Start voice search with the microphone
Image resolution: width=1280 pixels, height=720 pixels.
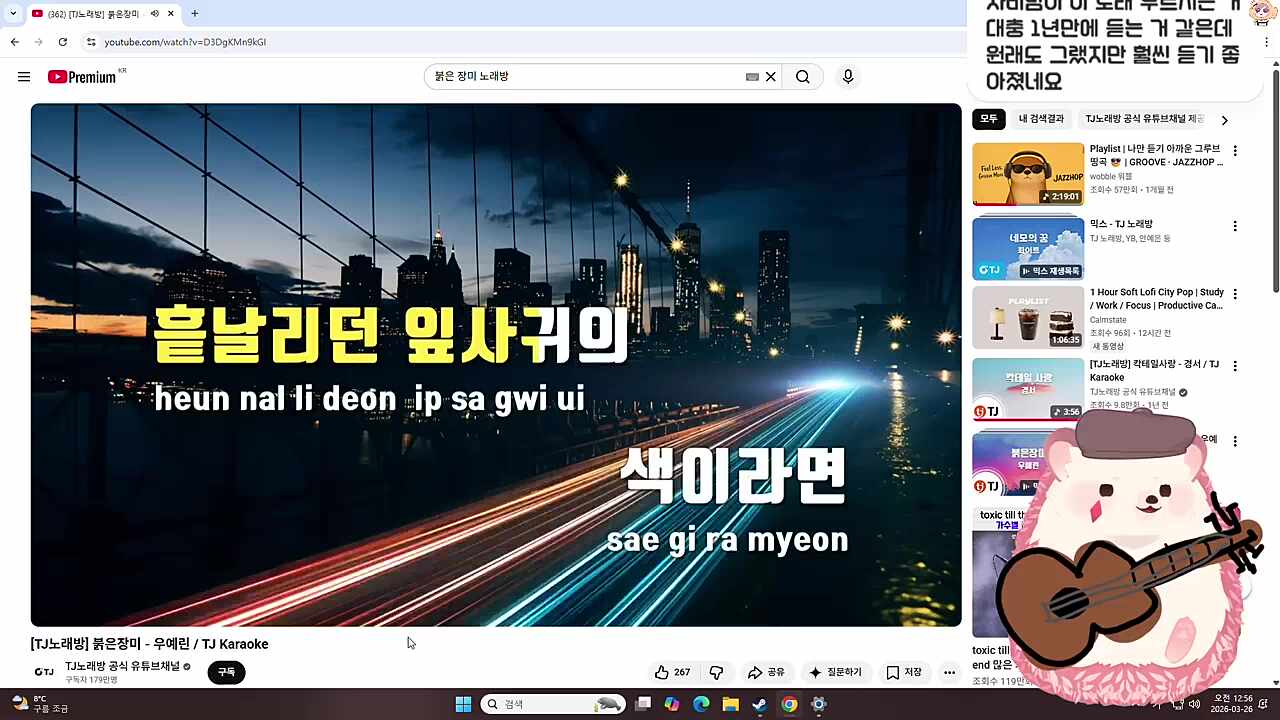tap(848, 77)
